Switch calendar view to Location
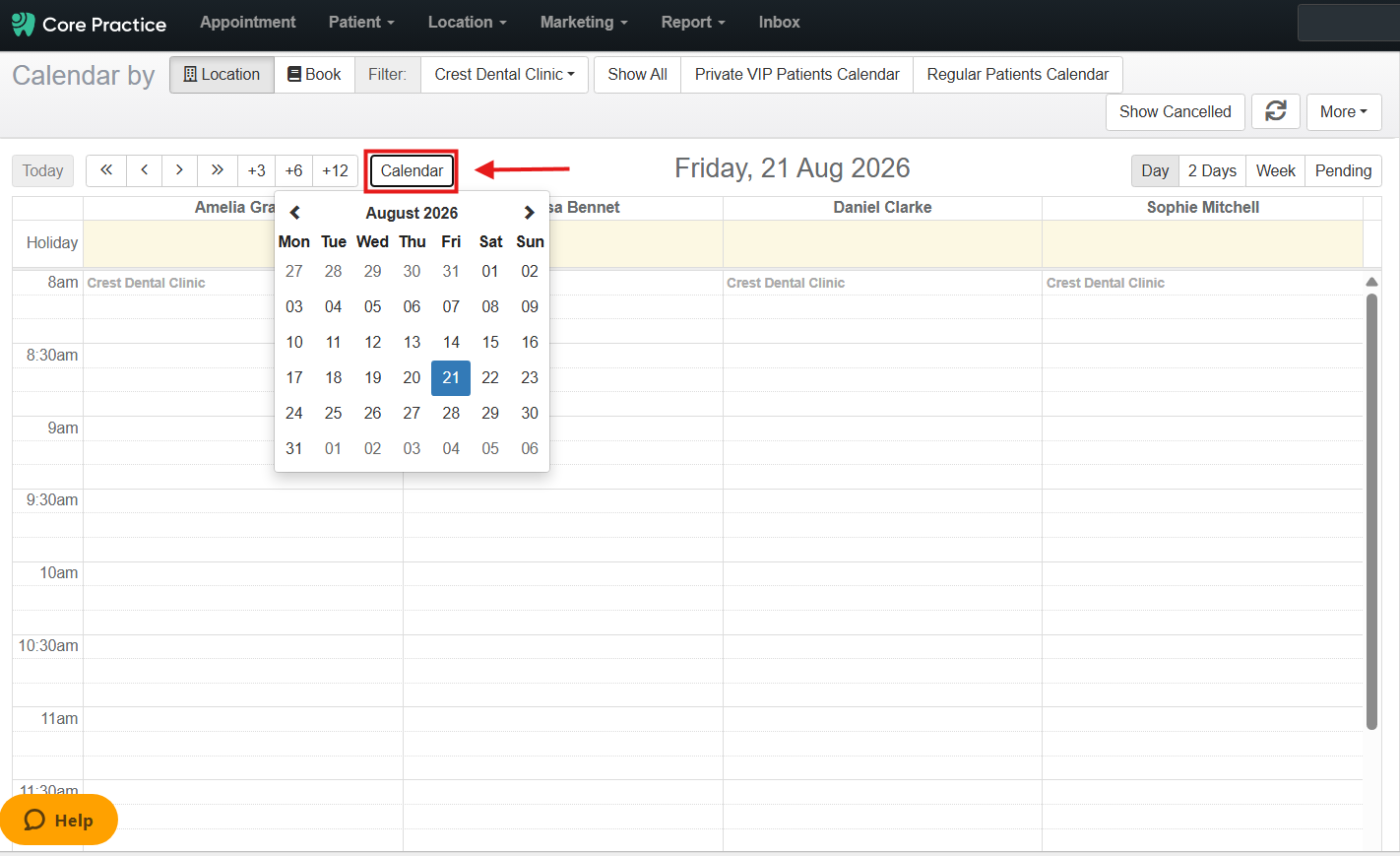 click(222, 75)
